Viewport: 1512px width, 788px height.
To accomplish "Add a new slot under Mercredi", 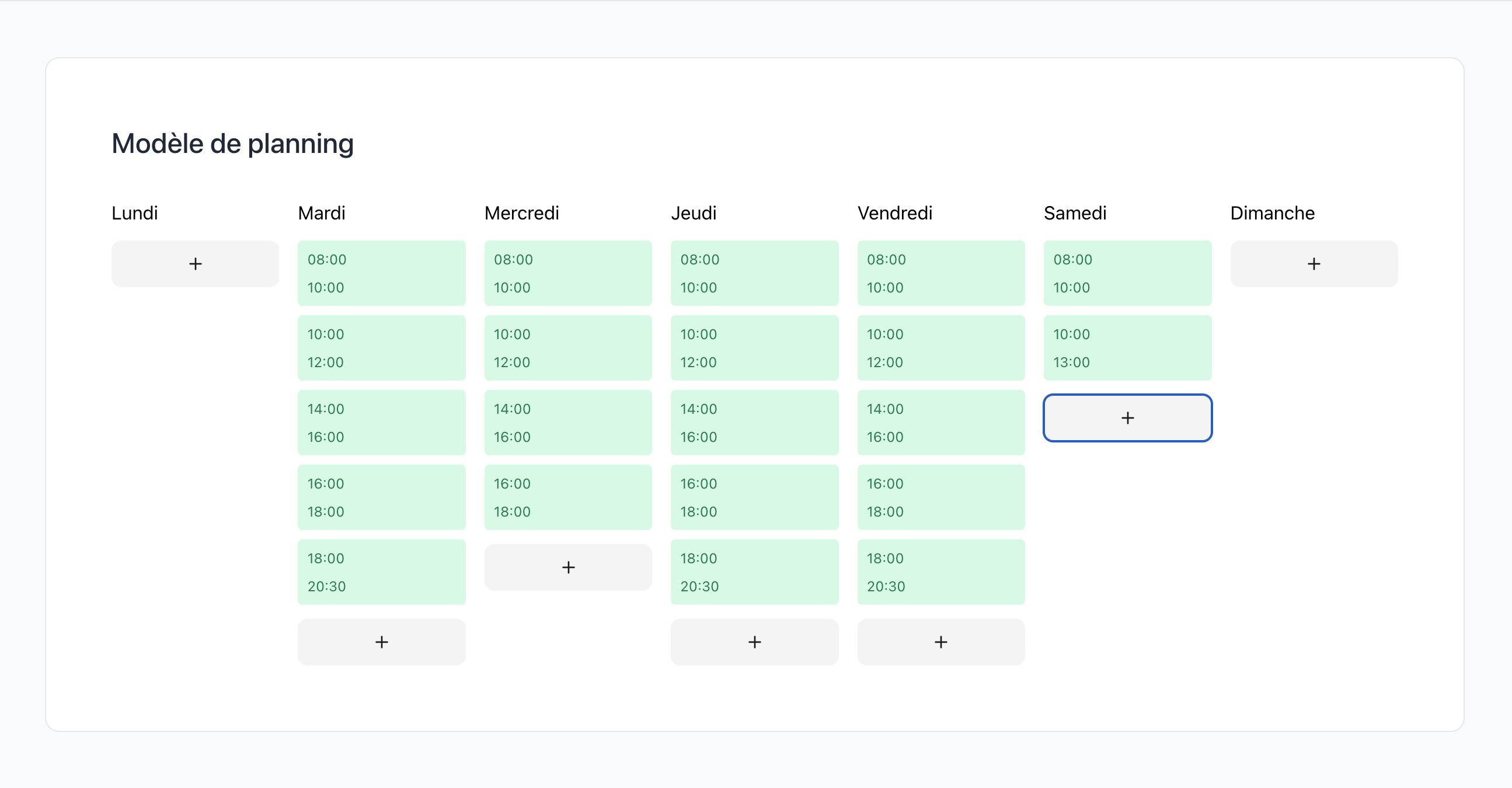I will pos(567,567).
